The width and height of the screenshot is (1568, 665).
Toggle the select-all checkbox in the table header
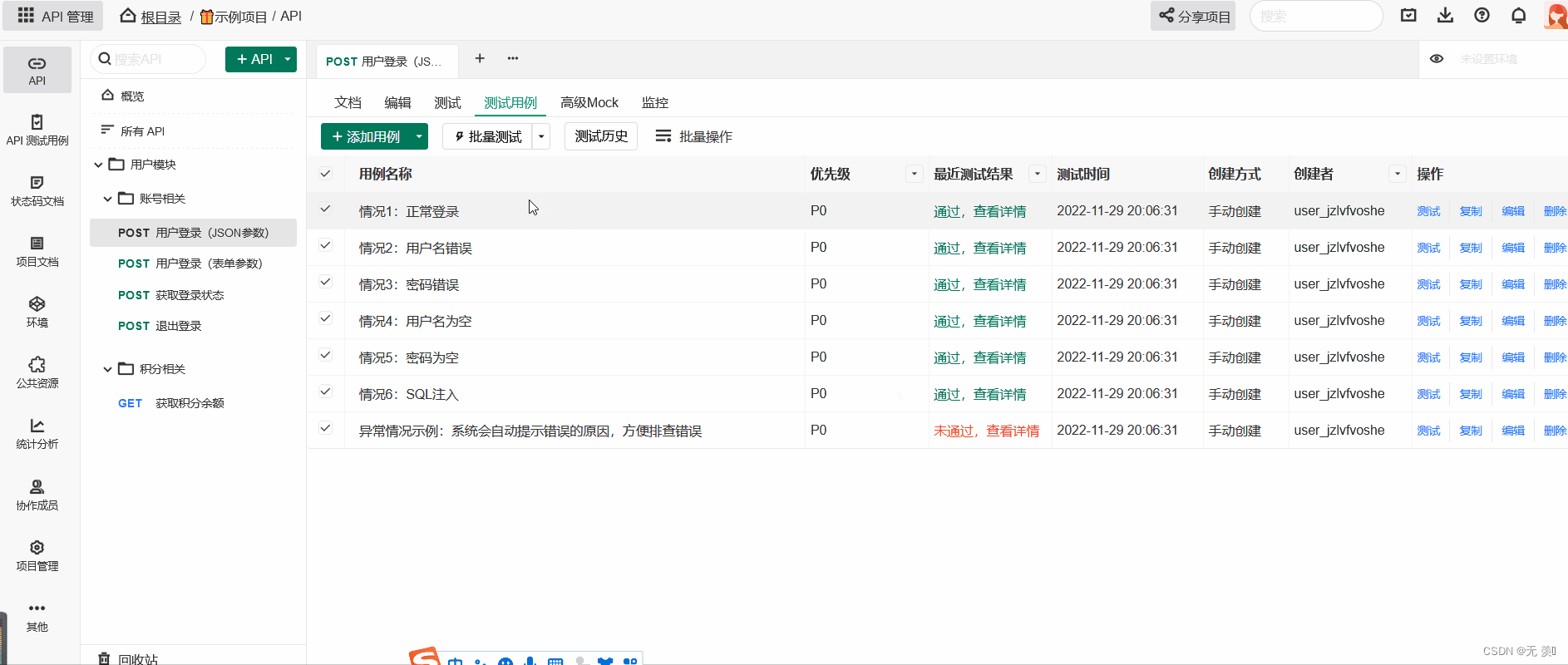pos(325,174)
